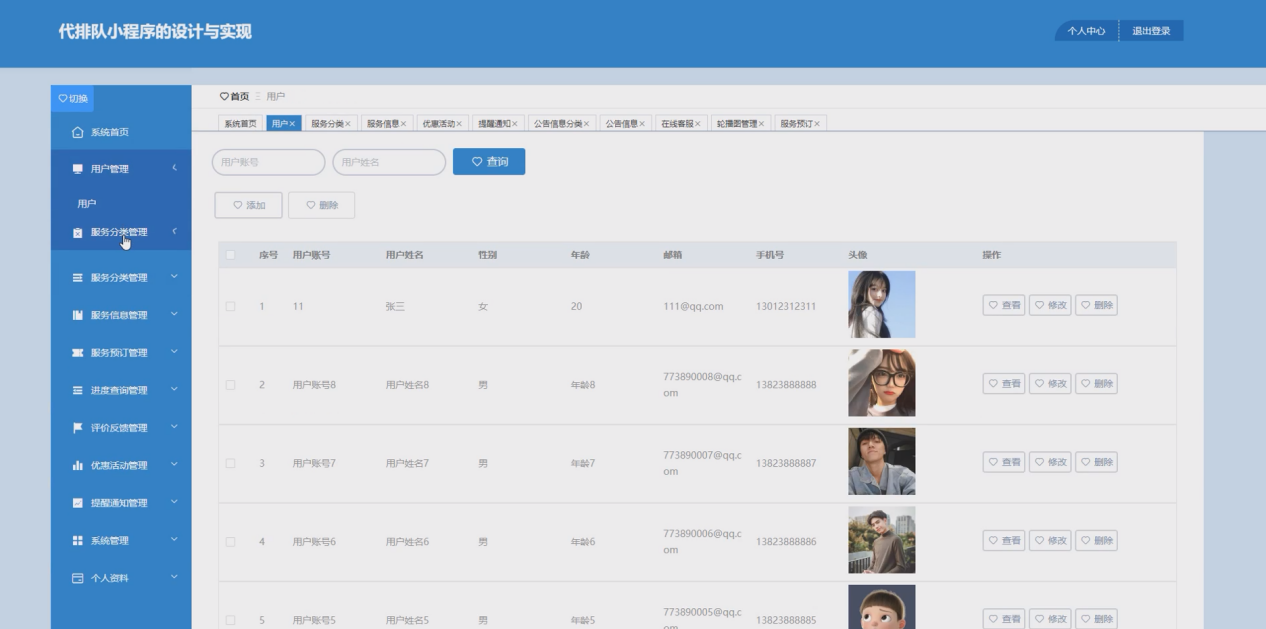Click the monitor icon next to 用户管理
The height and width of the screenshot is (629, 1266).
77,169
